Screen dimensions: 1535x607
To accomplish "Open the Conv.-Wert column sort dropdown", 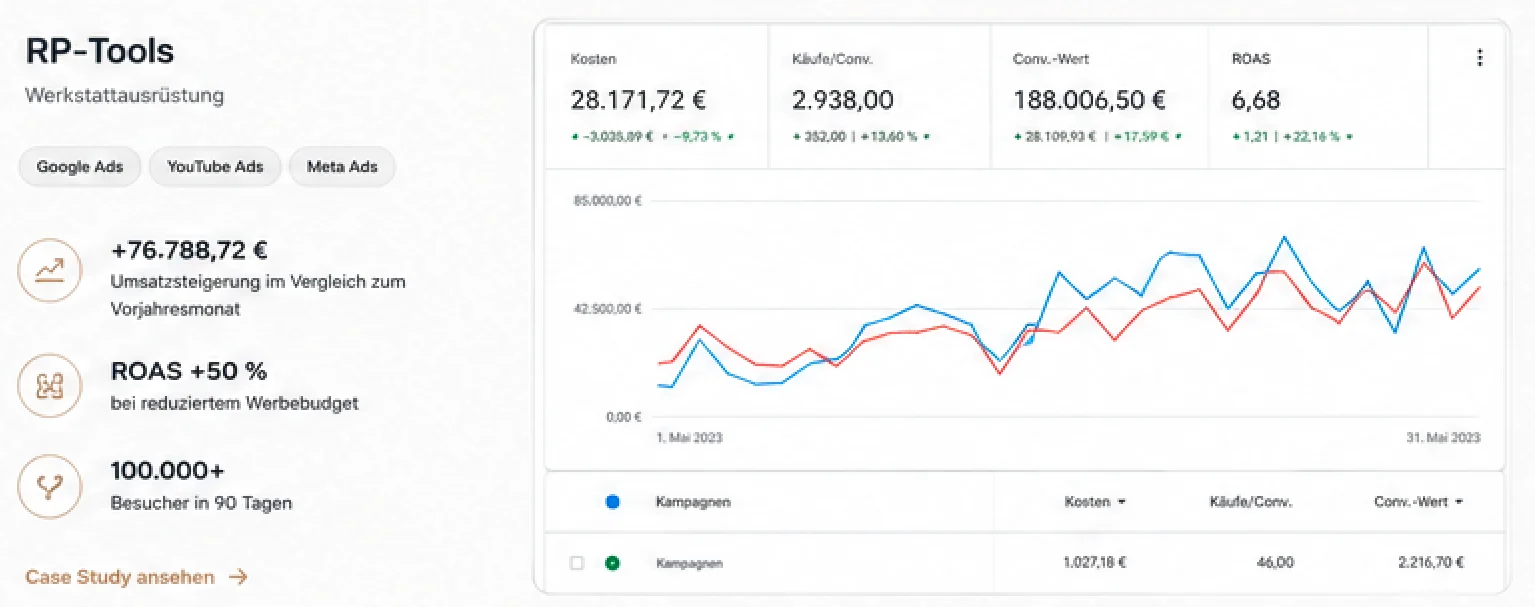I will click(1458, 502).
